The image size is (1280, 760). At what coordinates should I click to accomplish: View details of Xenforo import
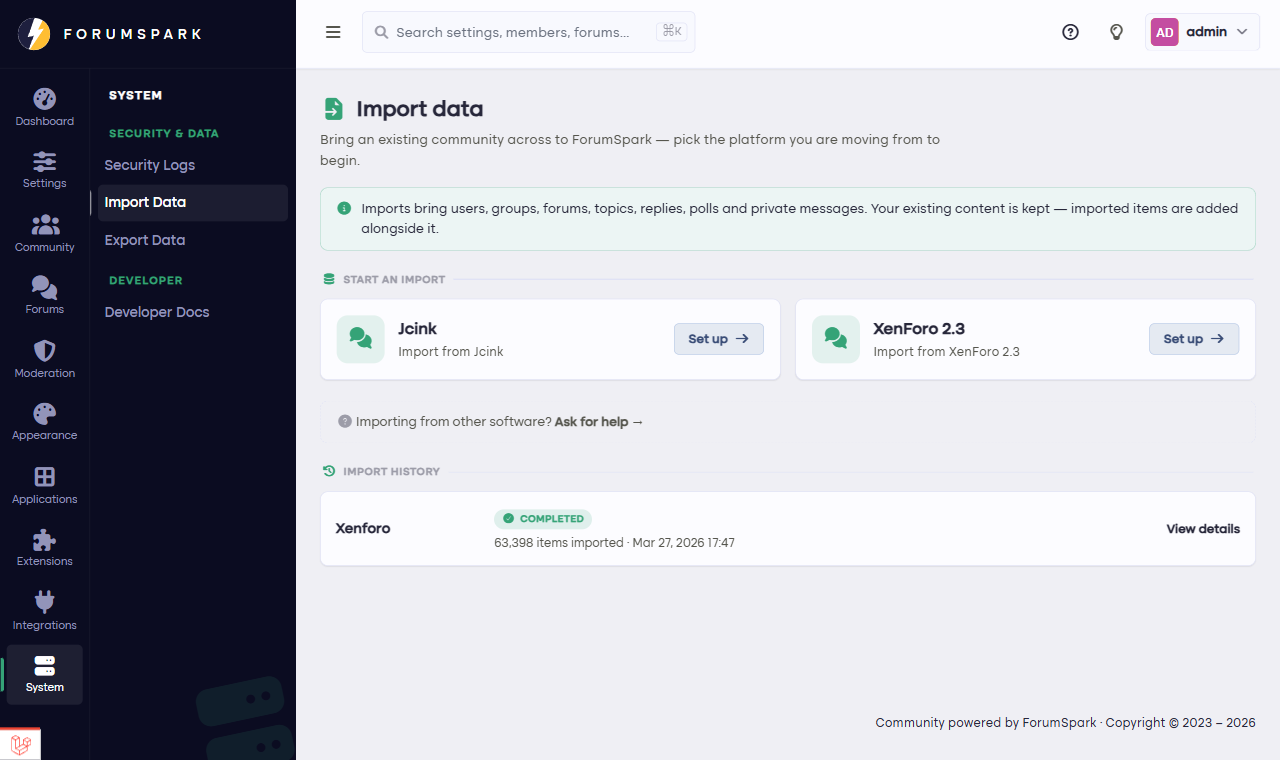pyautogui.click(x=1203, y=529)
